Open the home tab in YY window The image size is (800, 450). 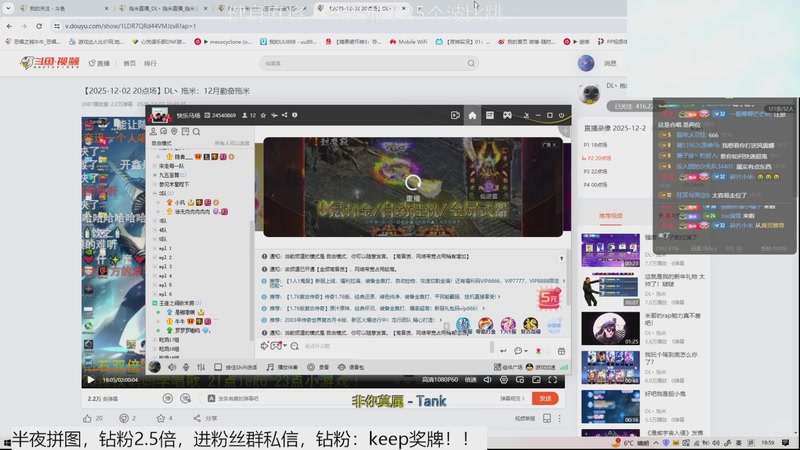pyautogui.click(x=472, y=115)
